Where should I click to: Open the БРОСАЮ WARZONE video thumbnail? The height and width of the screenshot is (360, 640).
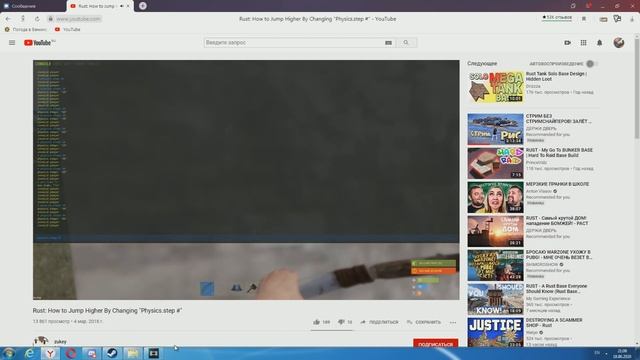[x=495, y=265]
